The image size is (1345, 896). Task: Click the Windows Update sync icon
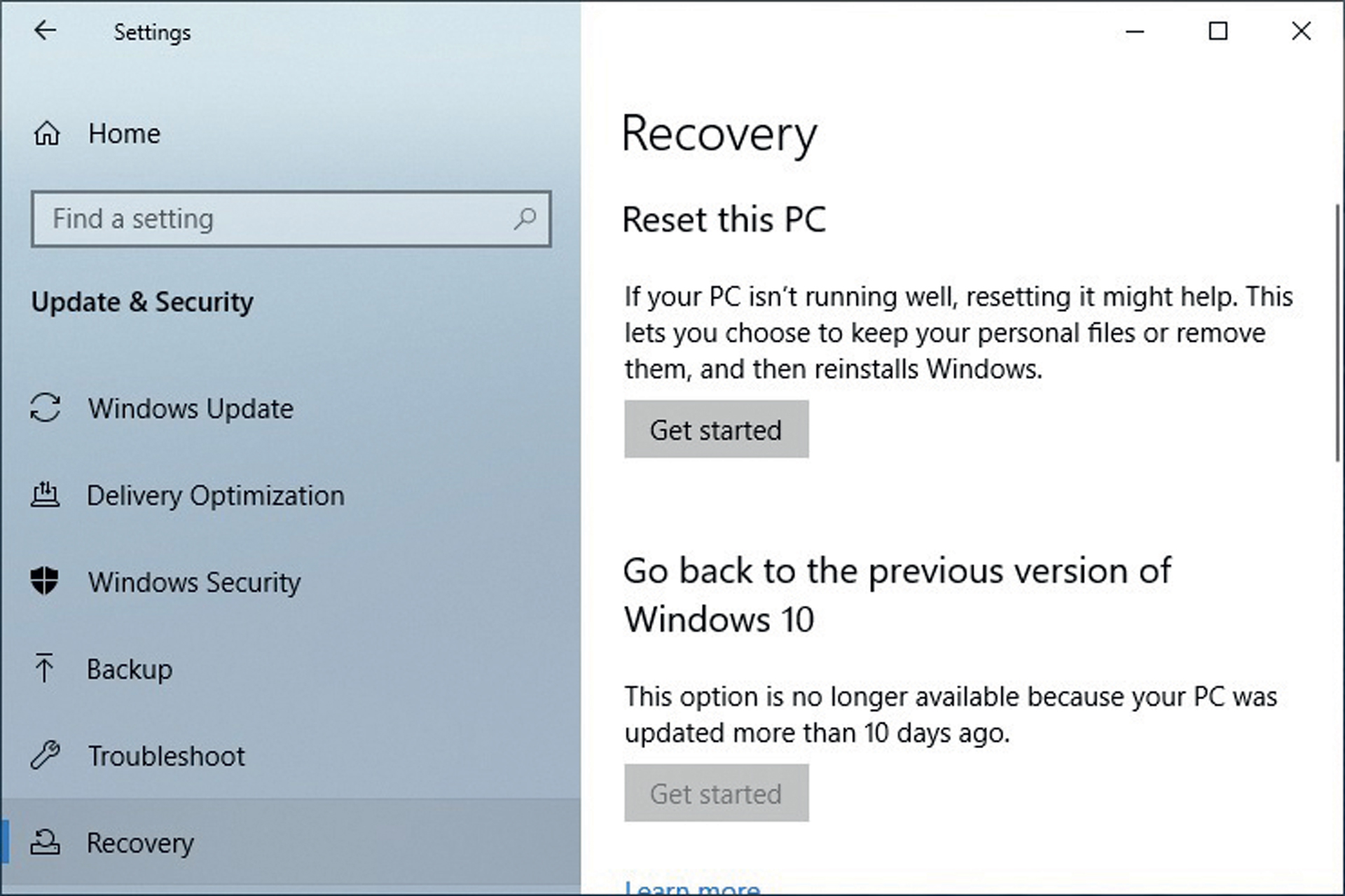pos(46,408)
